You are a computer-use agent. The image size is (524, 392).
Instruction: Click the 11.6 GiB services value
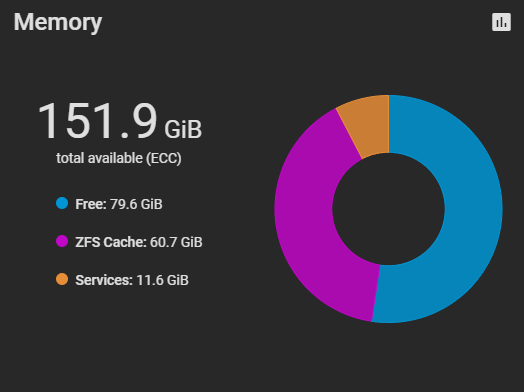pyautogui.click(x=162, y=280)
